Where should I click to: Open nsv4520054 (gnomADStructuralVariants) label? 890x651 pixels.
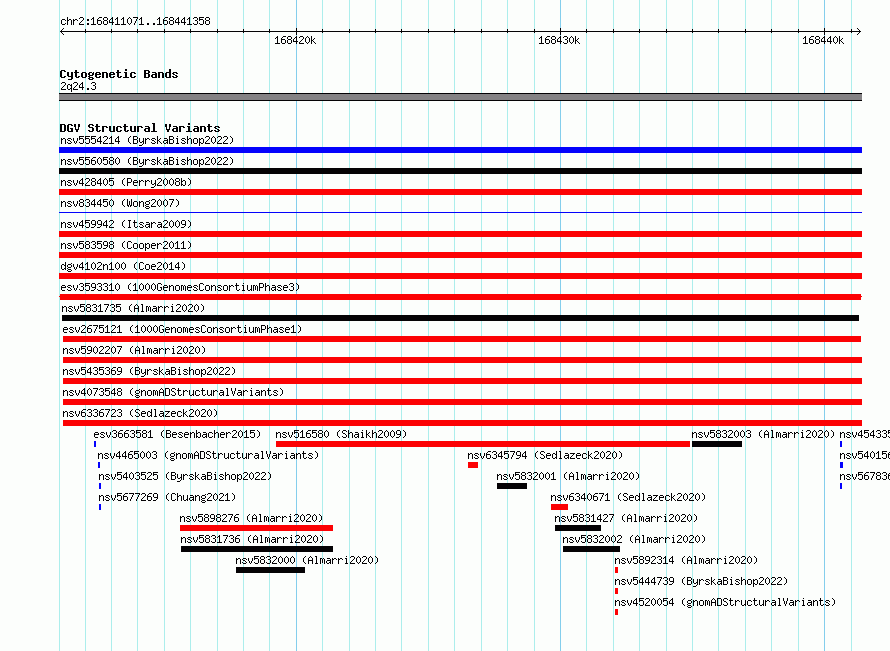(x=725, y=602)
